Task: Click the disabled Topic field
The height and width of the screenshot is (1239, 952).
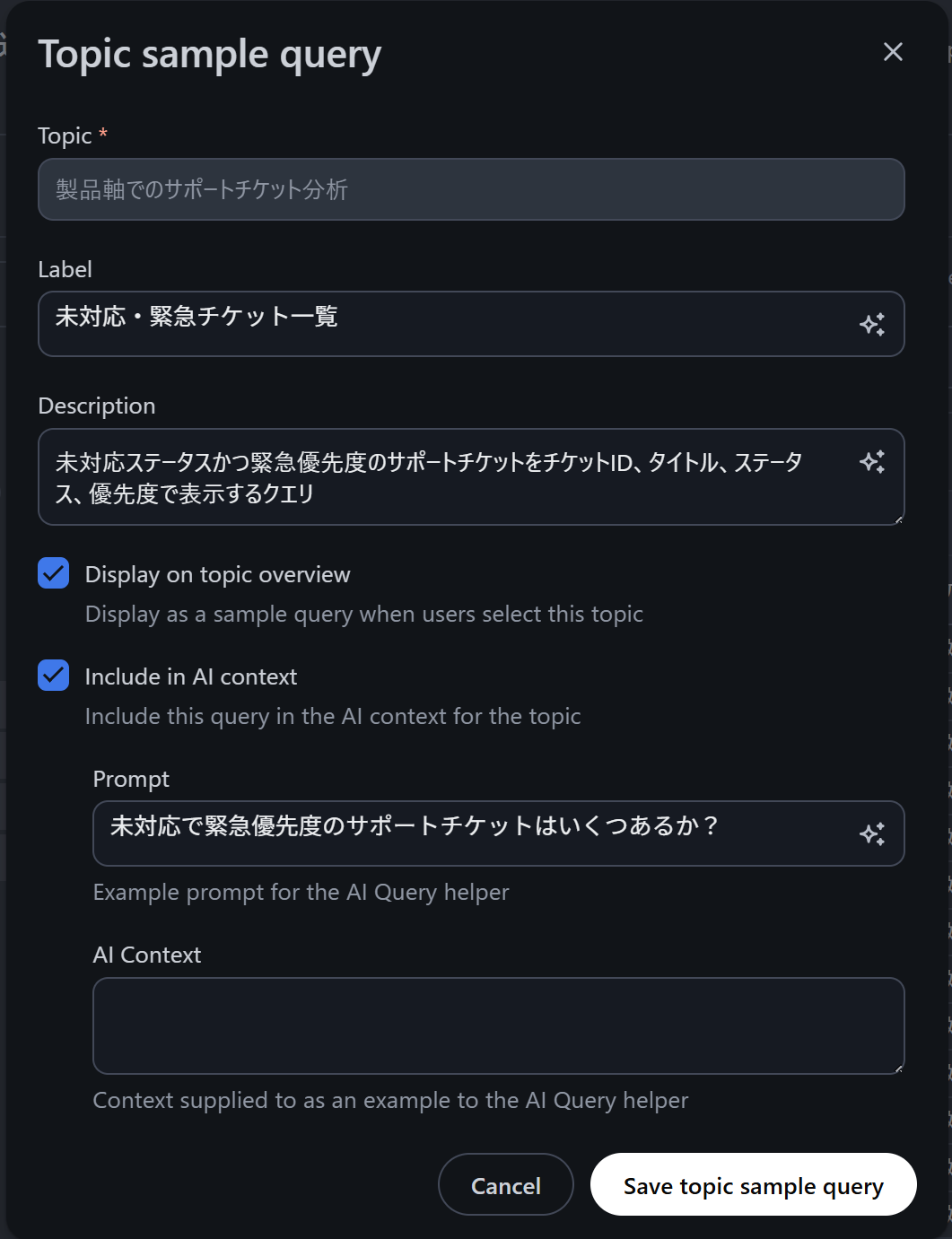Action: pos(470,189)
